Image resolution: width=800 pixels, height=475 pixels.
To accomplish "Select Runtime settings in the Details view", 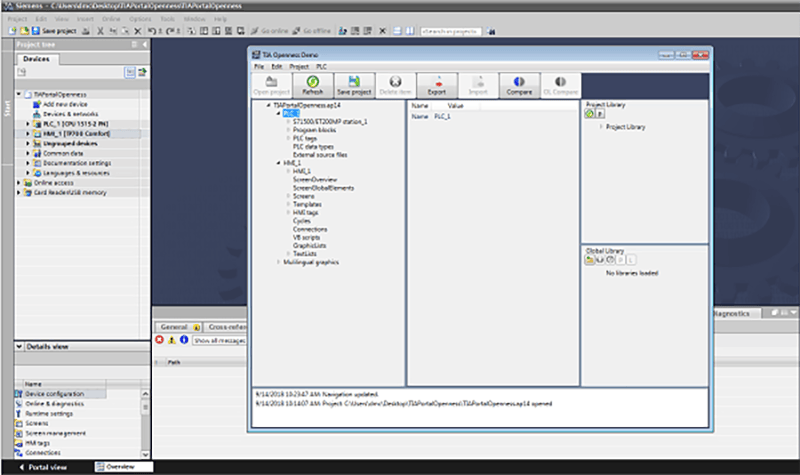I will [49, 414].
